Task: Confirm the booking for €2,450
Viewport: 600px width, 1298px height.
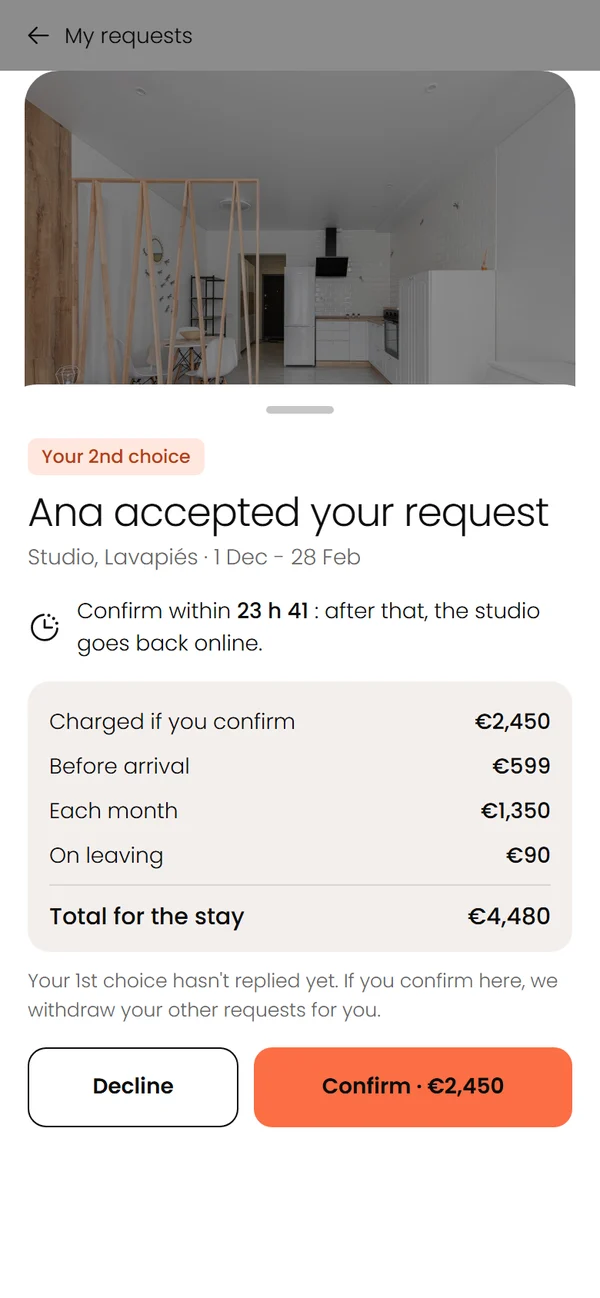Action: point(413,1087)
